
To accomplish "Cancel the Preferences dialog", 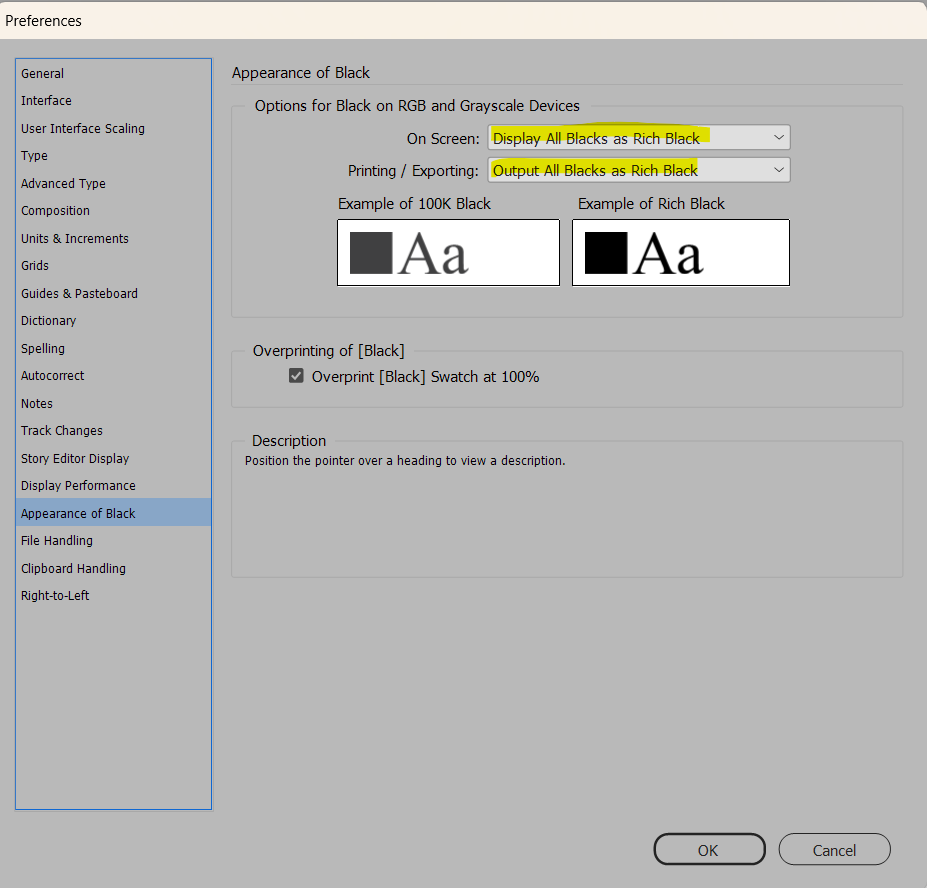I will point(834,850).
